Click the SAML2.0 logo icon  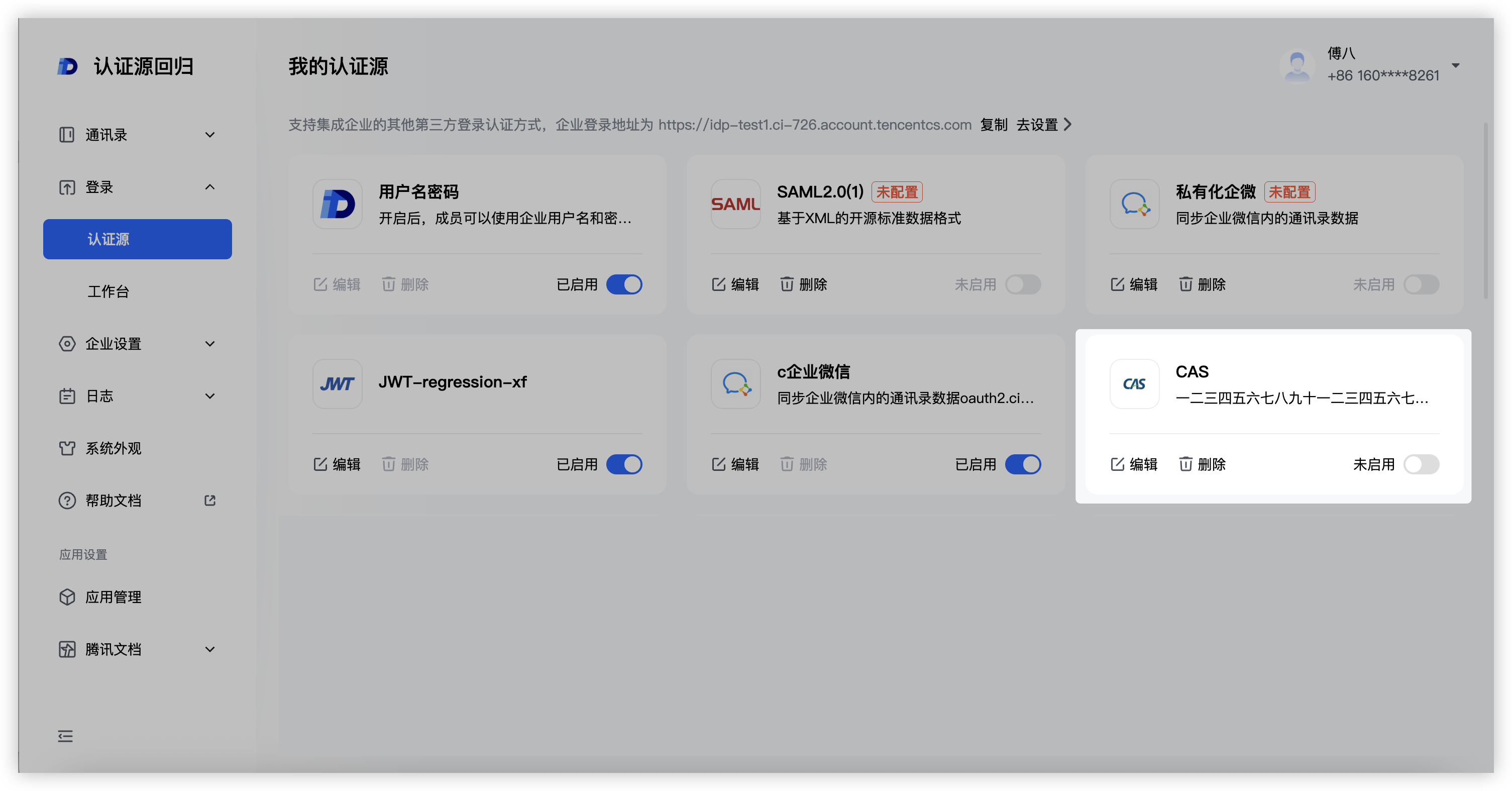coord(735,205)
